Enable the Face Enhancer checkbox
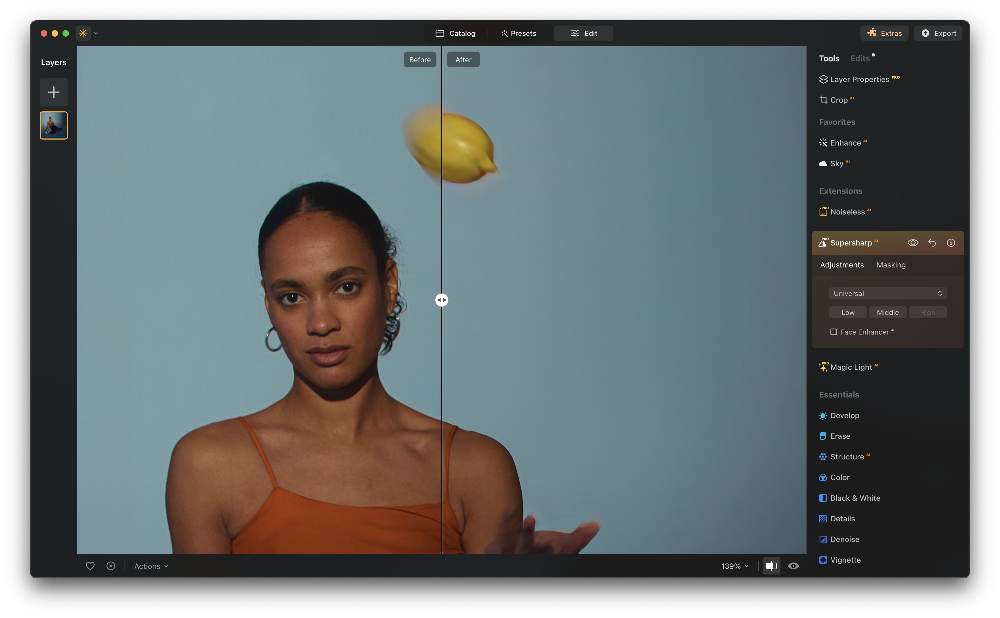Image resolution: width=1000 pixels, height=618 pixels. [834, 332]
